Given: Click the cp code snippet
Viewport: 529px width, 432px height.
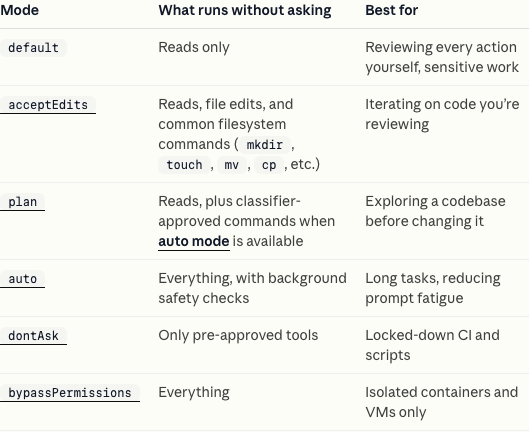Looking at the screenshot, I should (269, 165).
